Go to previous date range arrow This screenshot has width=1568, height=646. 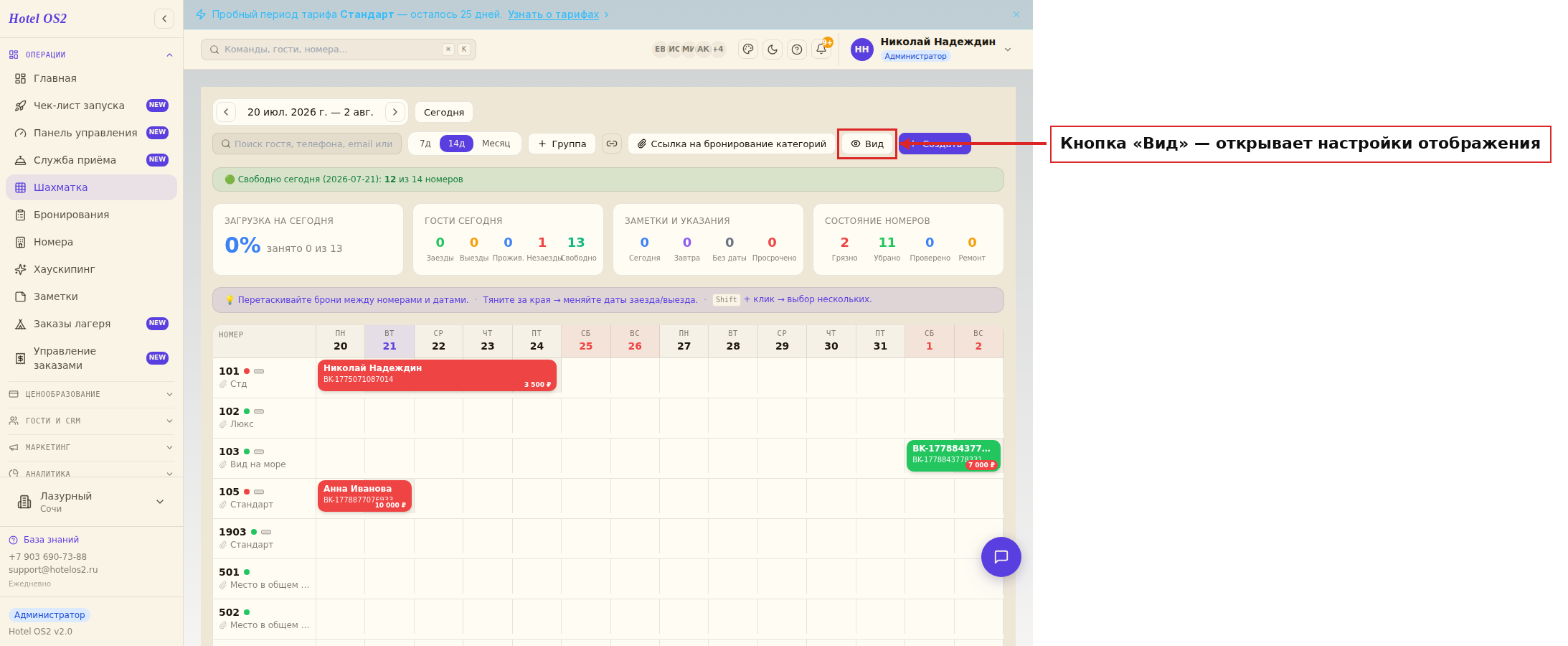pyautogui.click(x=226, y=112)
